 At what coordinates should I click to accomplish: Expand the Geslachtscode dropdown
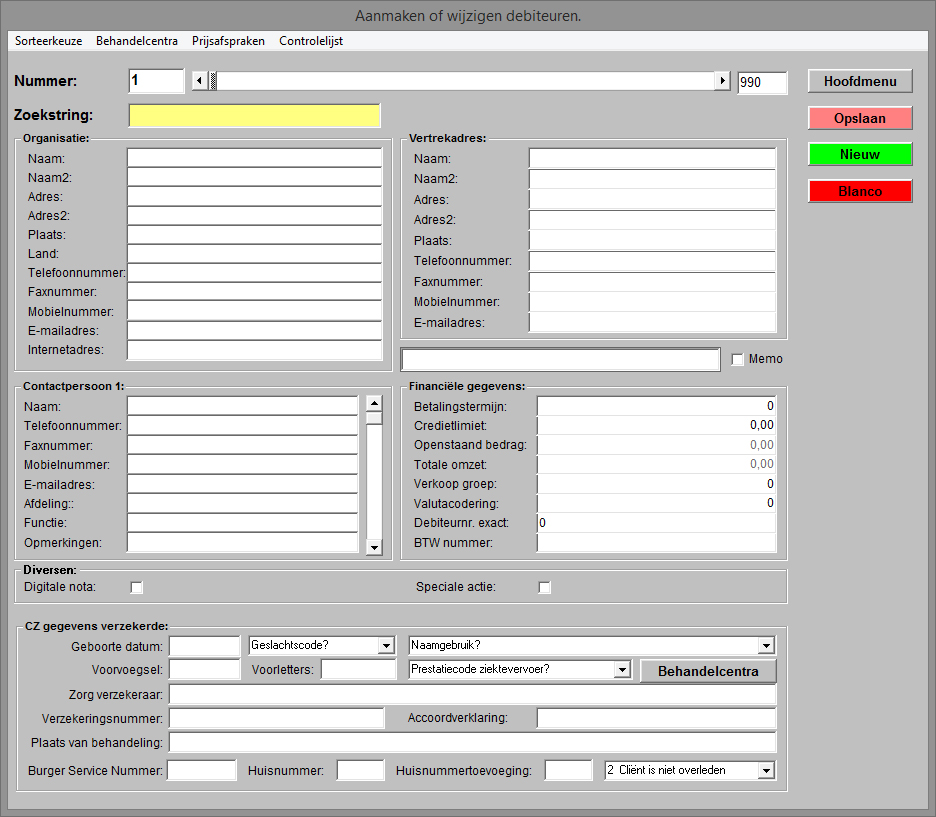pyautogui.click(x=387, y=646)
